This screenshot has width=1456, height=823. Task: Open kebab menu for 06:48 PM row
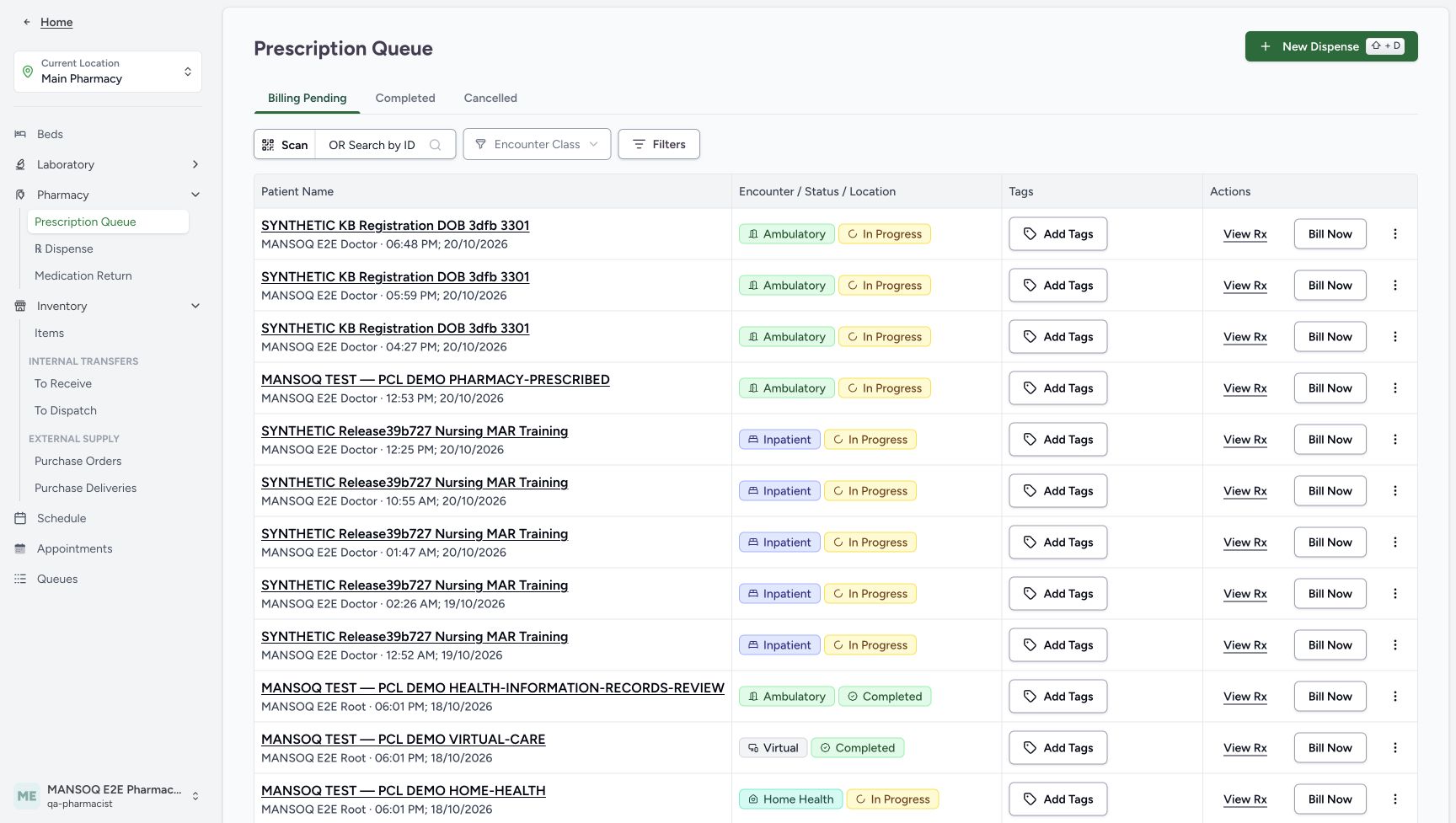point(1395,234)
